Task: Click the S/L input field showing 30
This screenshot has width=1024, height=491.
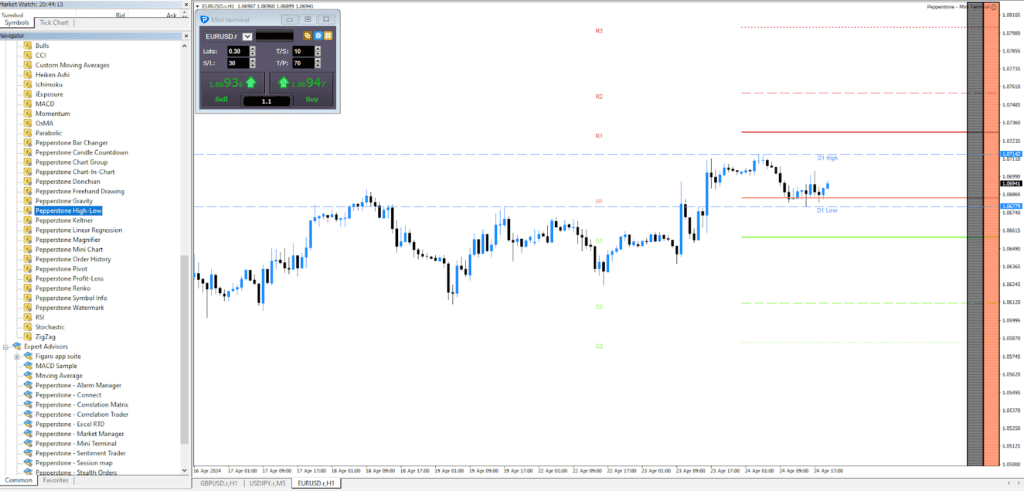Action: tap(238, 63)
